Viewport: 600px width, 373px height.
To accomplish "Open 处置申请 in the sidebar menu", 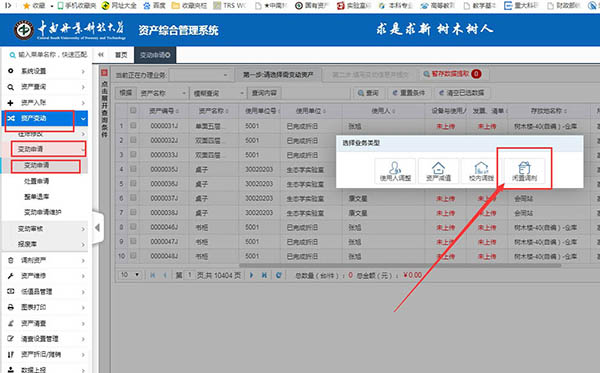I will click(x=36, y=181).
